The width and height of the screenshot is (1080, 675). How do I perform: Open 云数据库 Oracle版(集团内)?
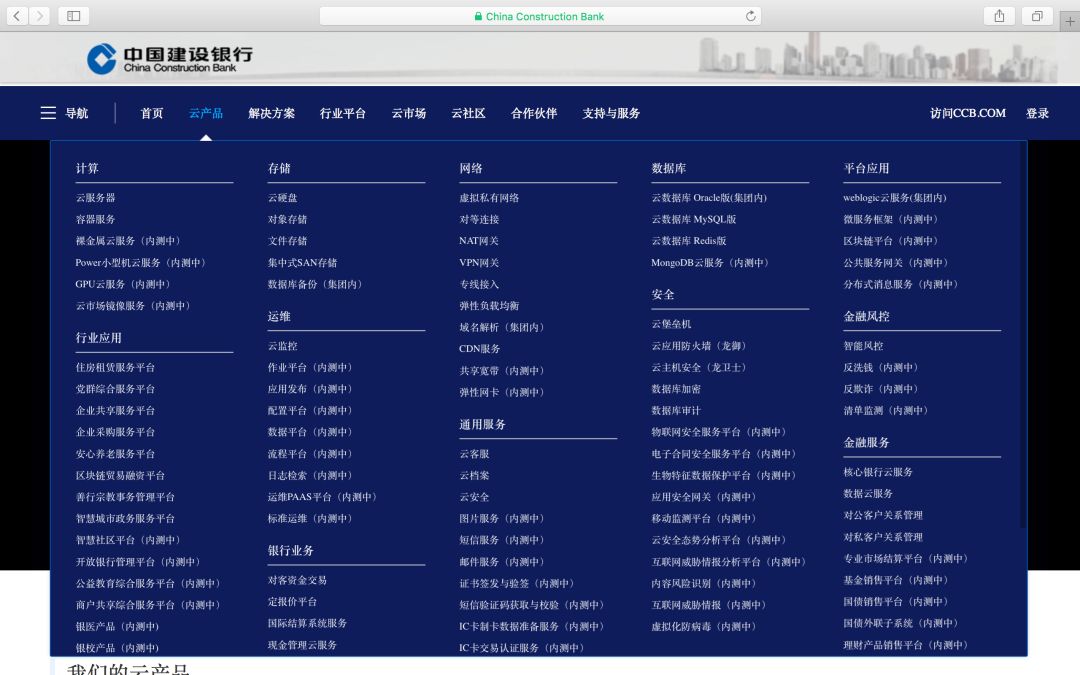click(709, 198)
